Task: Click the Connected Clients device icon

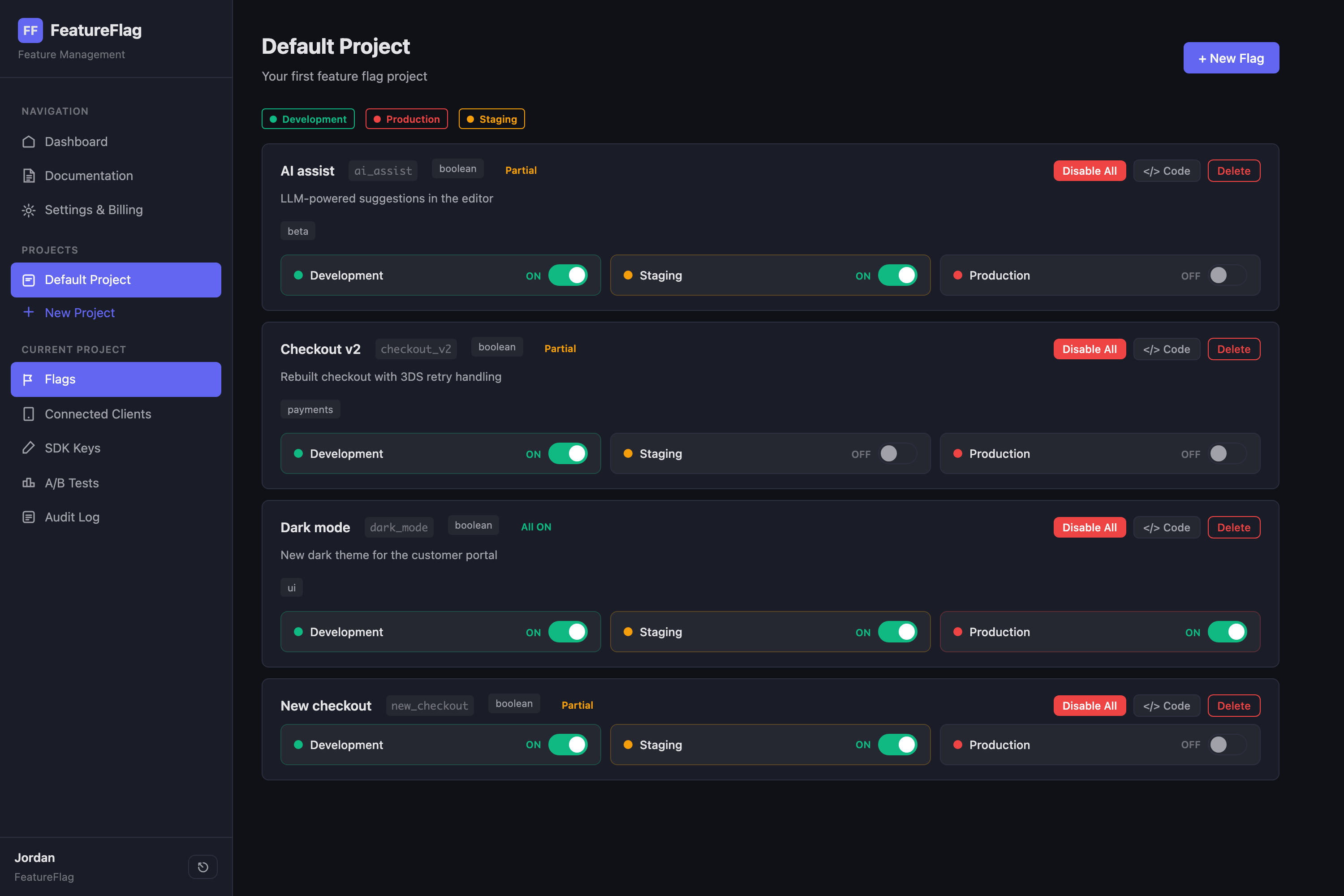Action: 29,414
